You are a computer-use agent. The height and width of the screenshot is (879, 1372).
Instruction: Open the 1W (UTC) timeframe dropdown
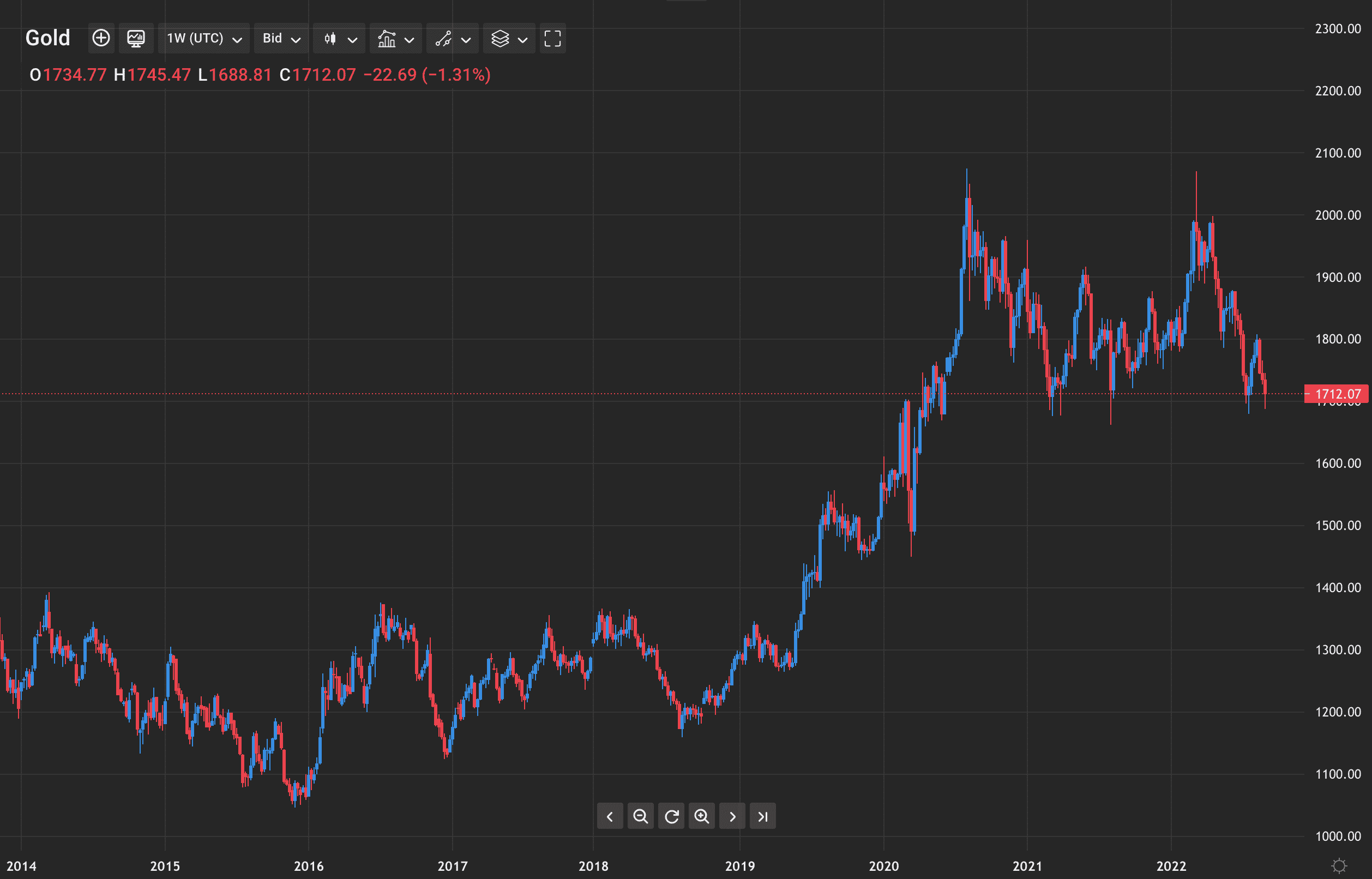[x=204, y=38]
